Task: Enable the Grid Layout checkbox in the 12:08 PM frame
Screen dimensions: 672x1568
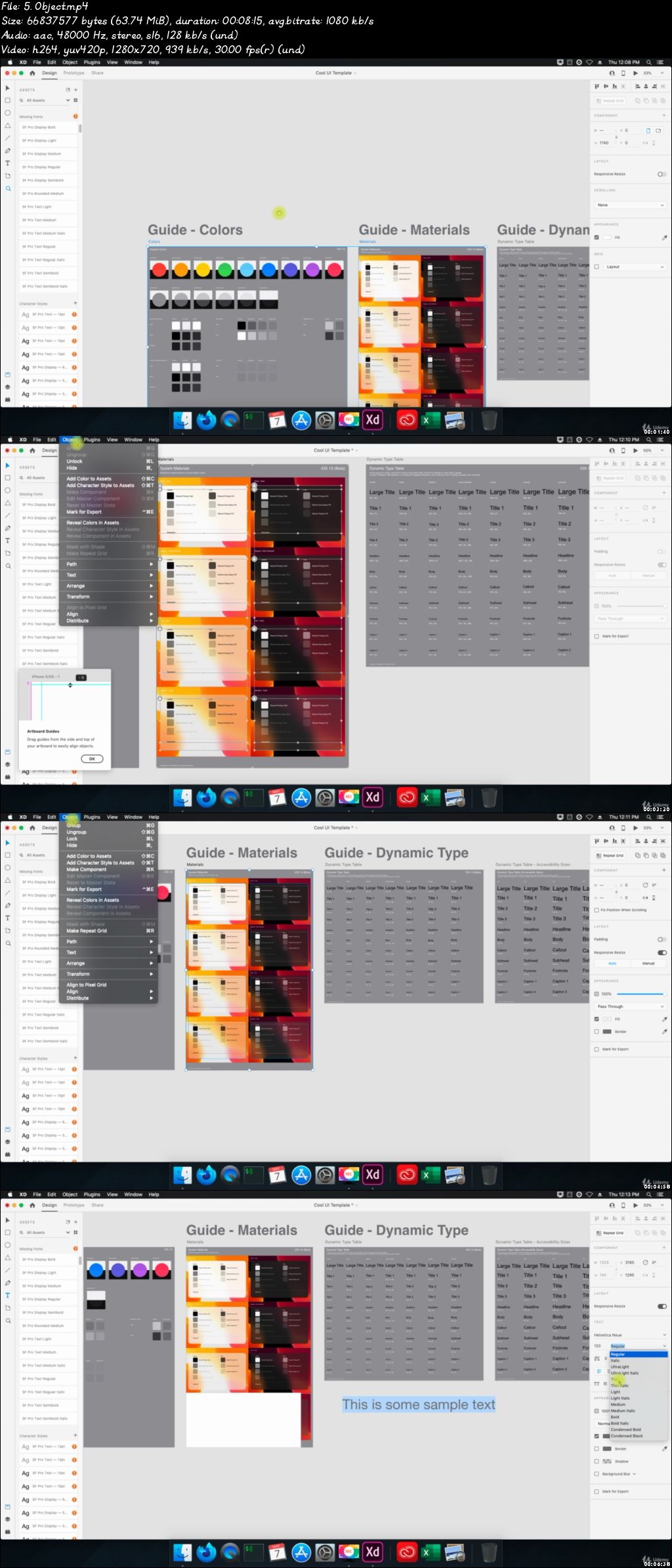Action: pos(597,266)
